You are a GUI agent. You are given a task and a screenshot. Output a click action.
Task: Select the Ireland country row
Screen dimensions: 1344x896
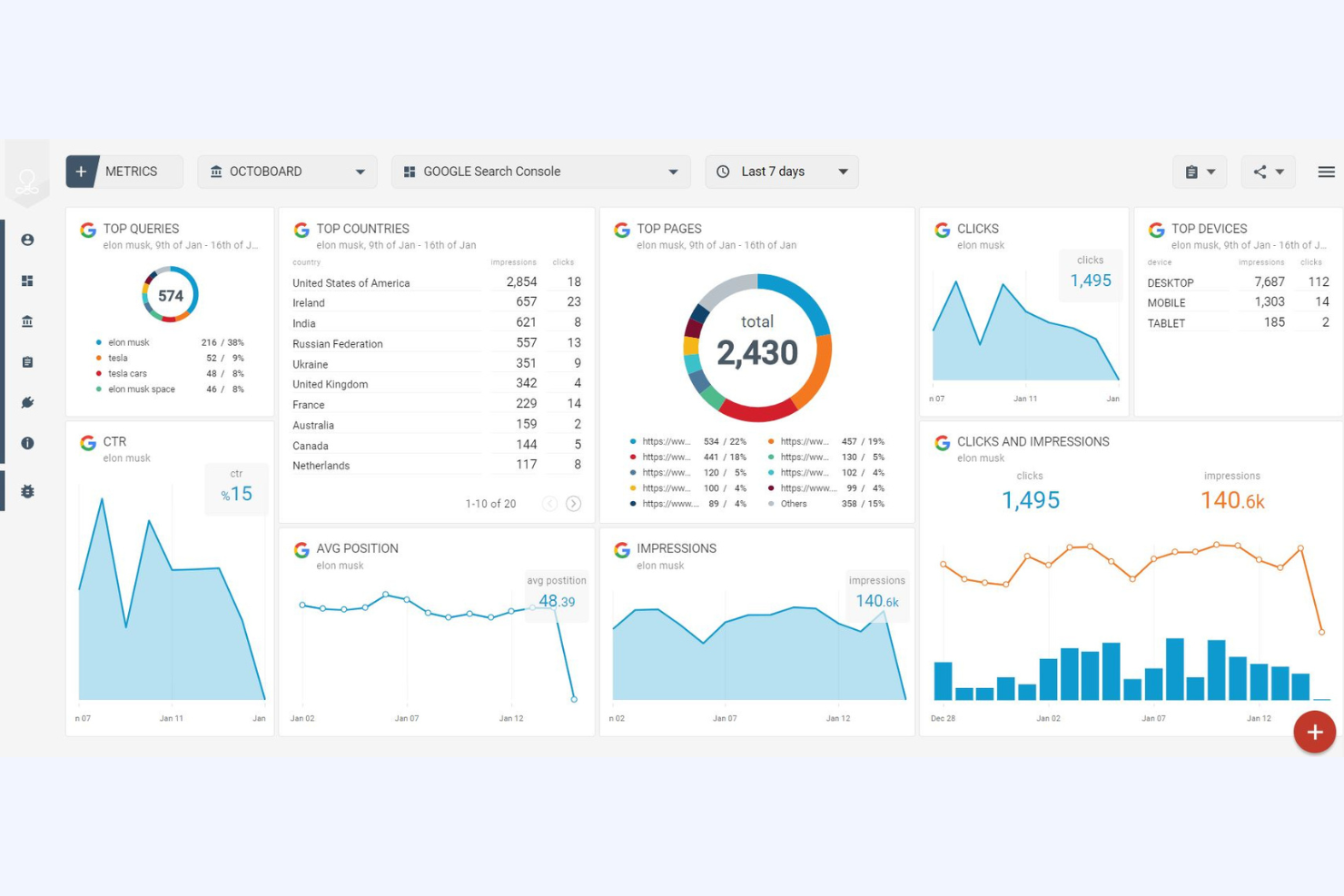(437, 302)
